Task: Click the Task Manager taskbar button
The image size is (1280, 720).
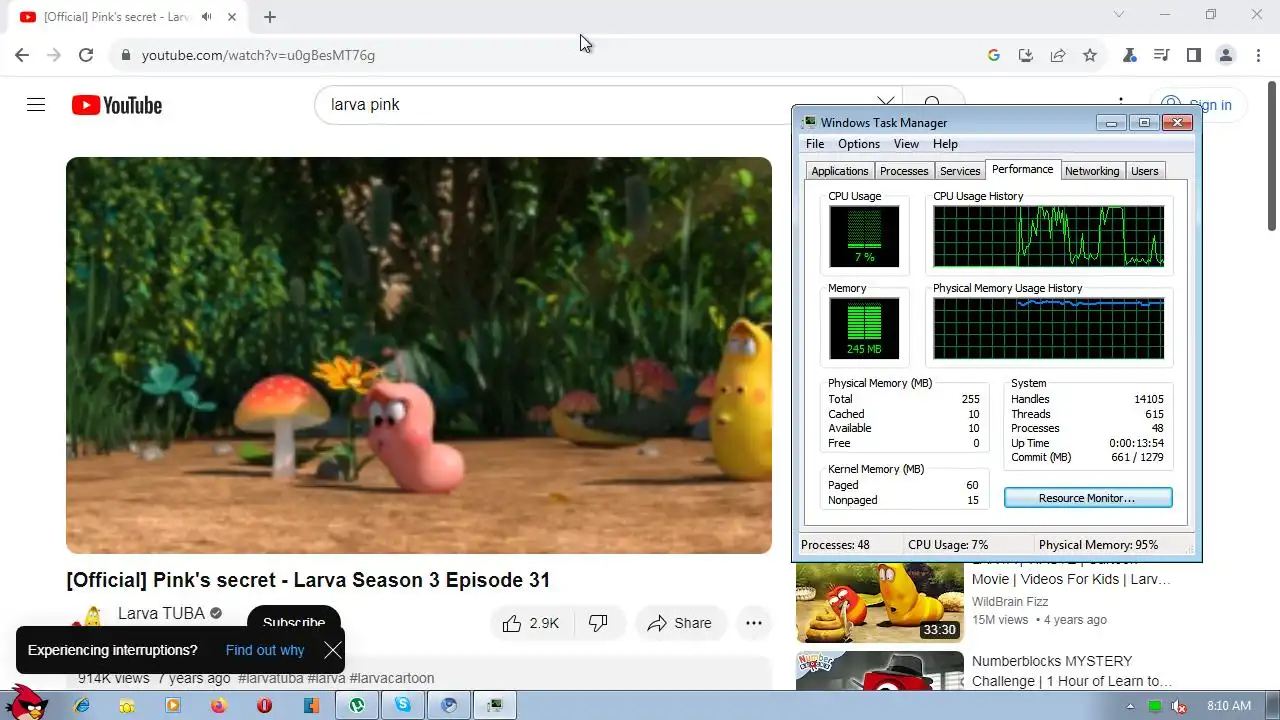Action: click(494, 705)
